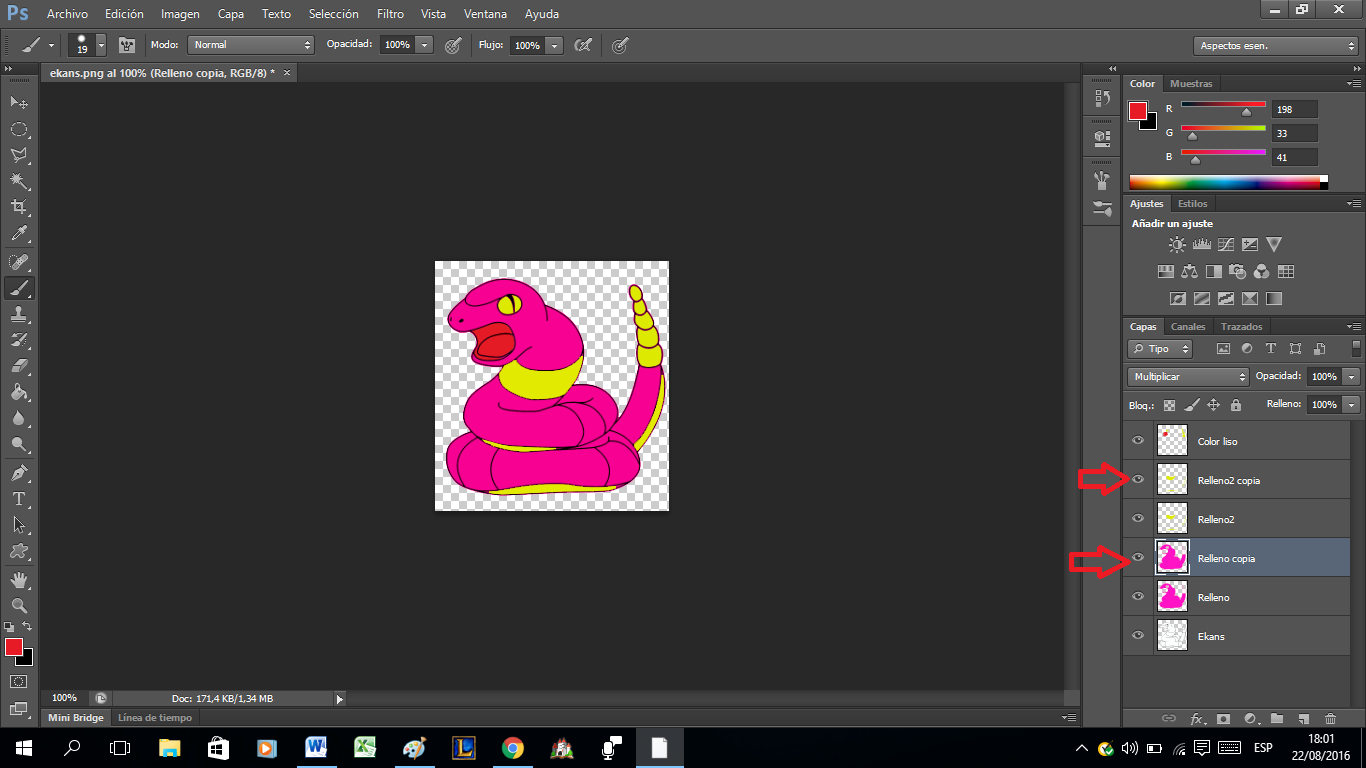Open the Brush Presets panel icon

(x=1102, y=209)
